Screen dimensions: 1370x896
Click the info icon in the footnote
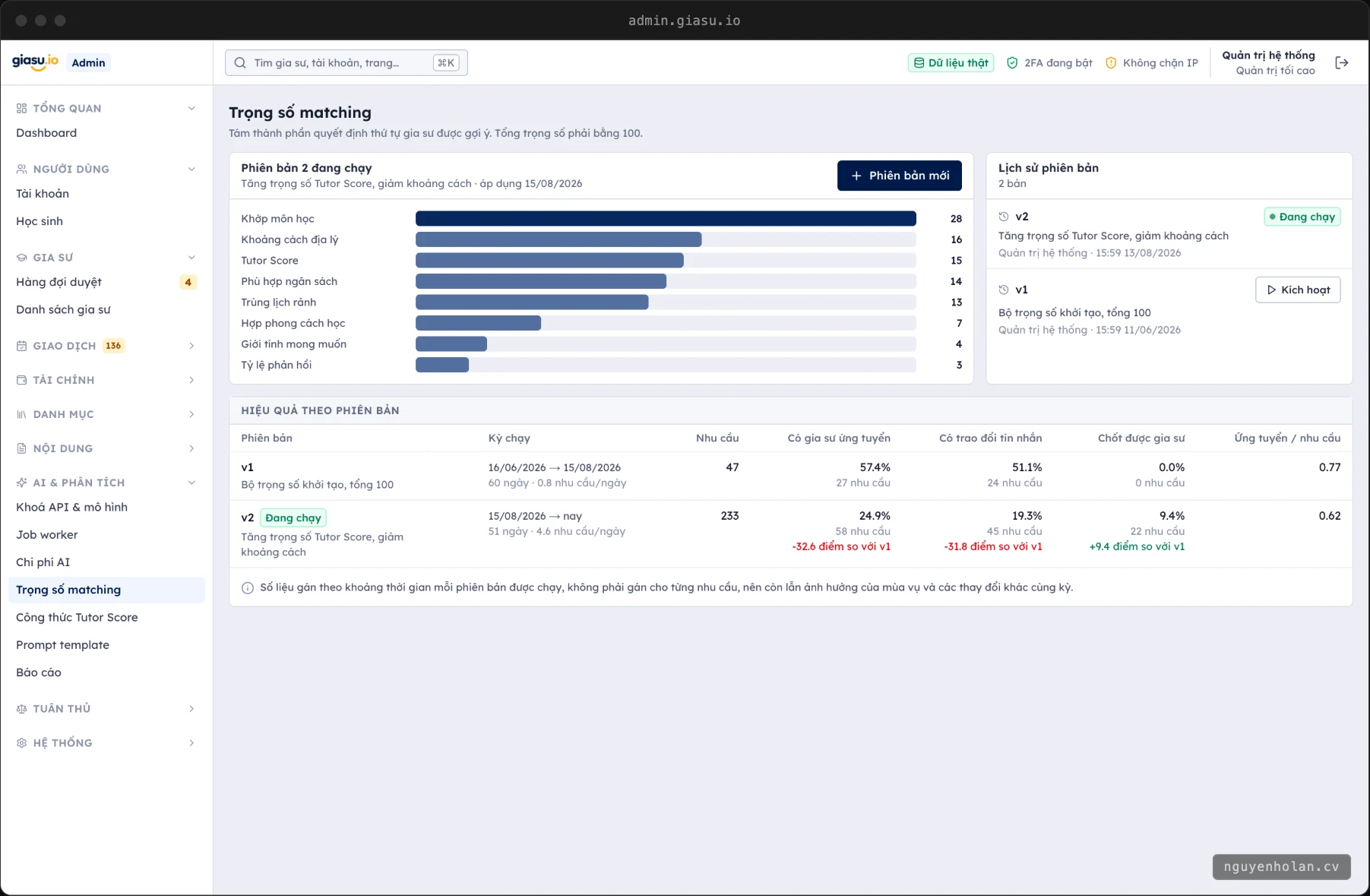pos(248,587)
